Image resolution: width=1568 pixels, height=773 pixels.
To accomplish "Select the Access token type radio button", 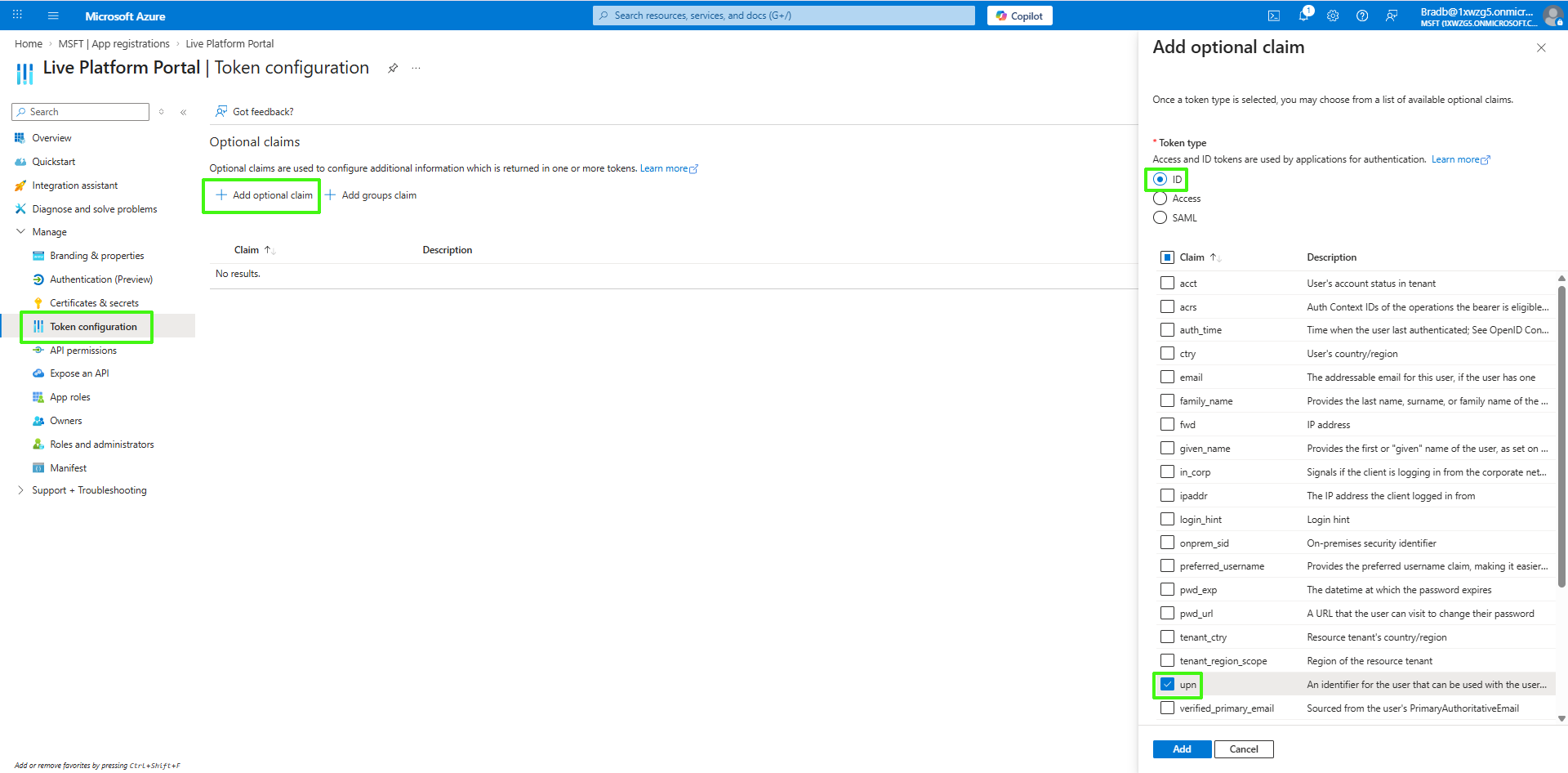I will pos(1160,199).
